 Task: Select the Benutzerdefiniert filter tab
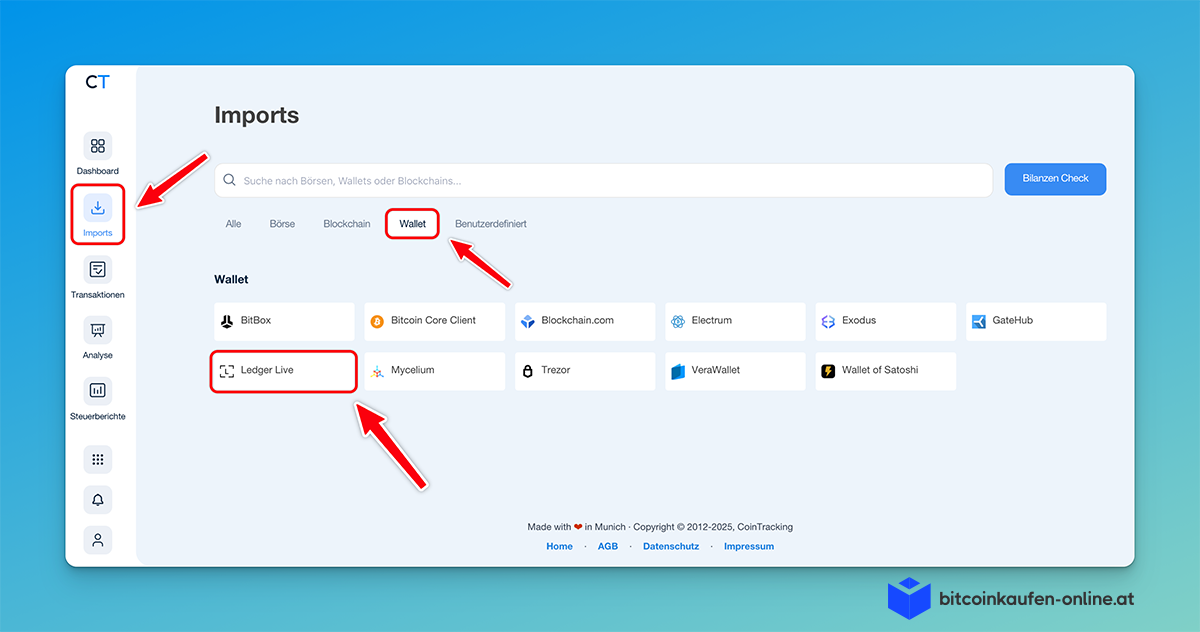coord(491,224)
